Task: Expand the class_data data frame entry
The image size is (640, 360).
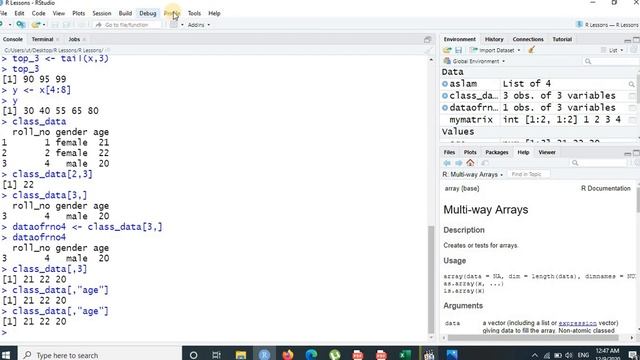Action: 445,96
